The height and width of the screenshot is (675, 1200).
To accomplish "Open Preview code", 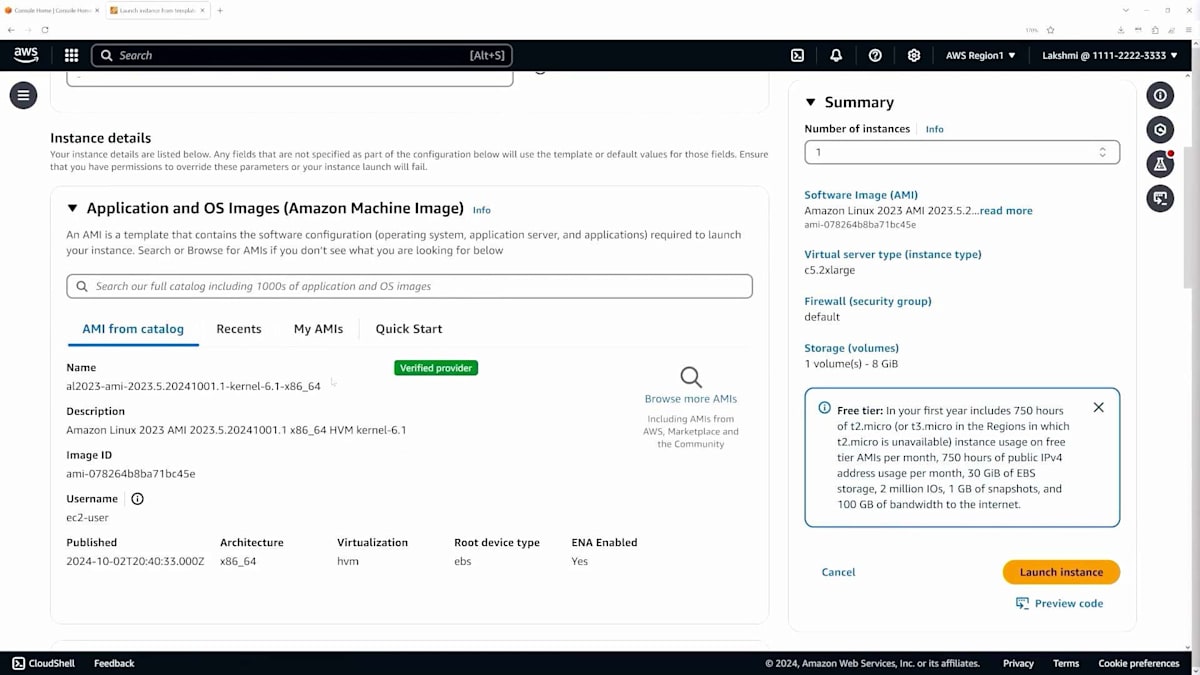I will (1059, 603).
